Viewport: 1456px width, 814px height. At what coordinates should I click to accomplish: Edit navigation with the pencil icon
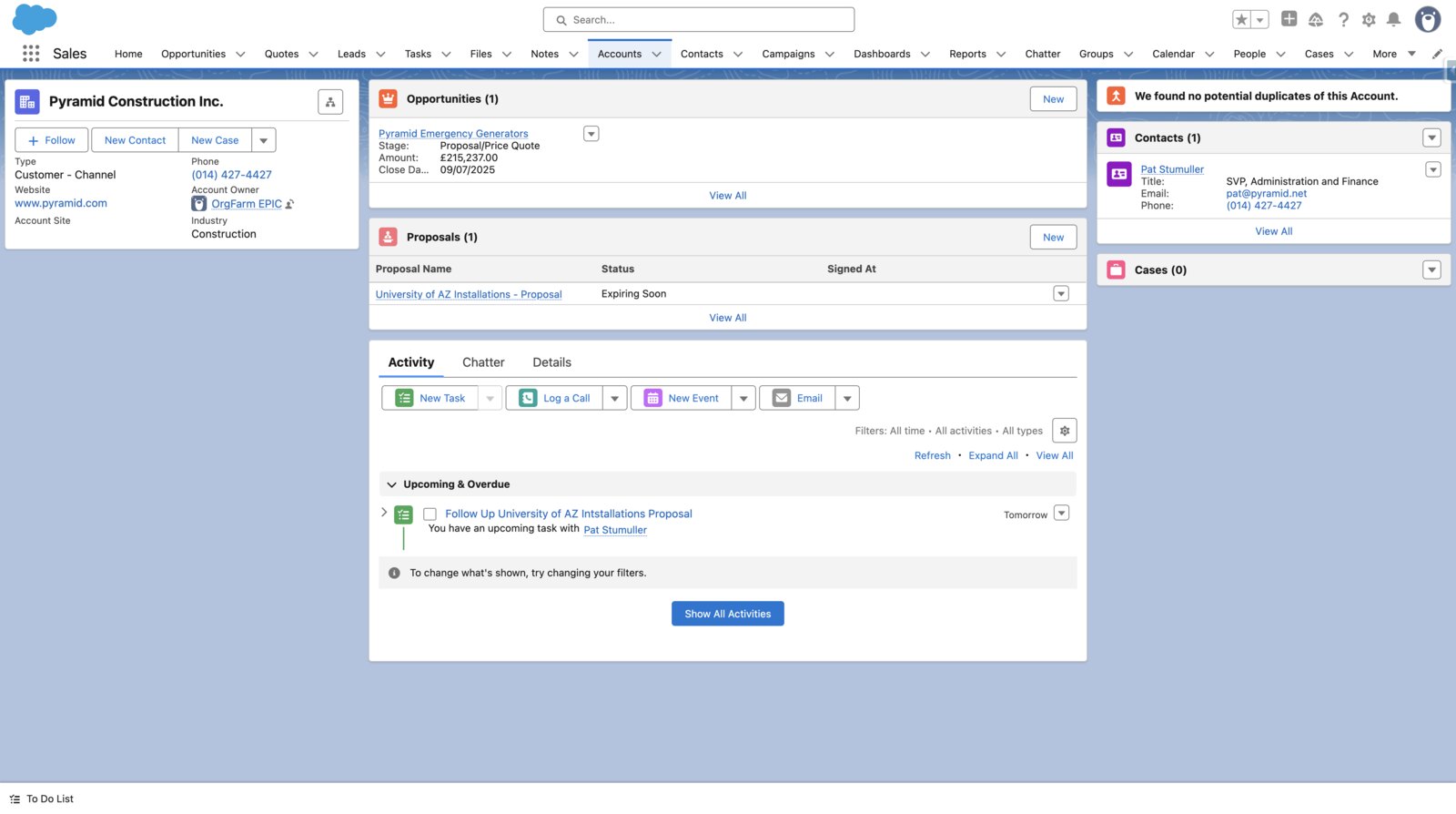(1438, 54)
